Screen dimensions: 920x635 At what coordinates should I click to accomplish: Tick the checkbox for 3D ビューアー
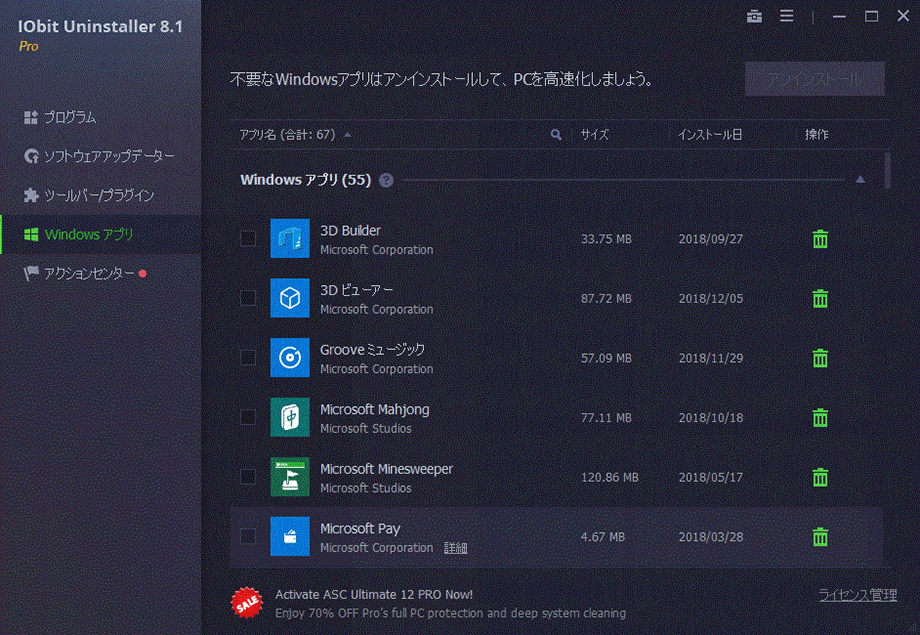pos(248,298)
